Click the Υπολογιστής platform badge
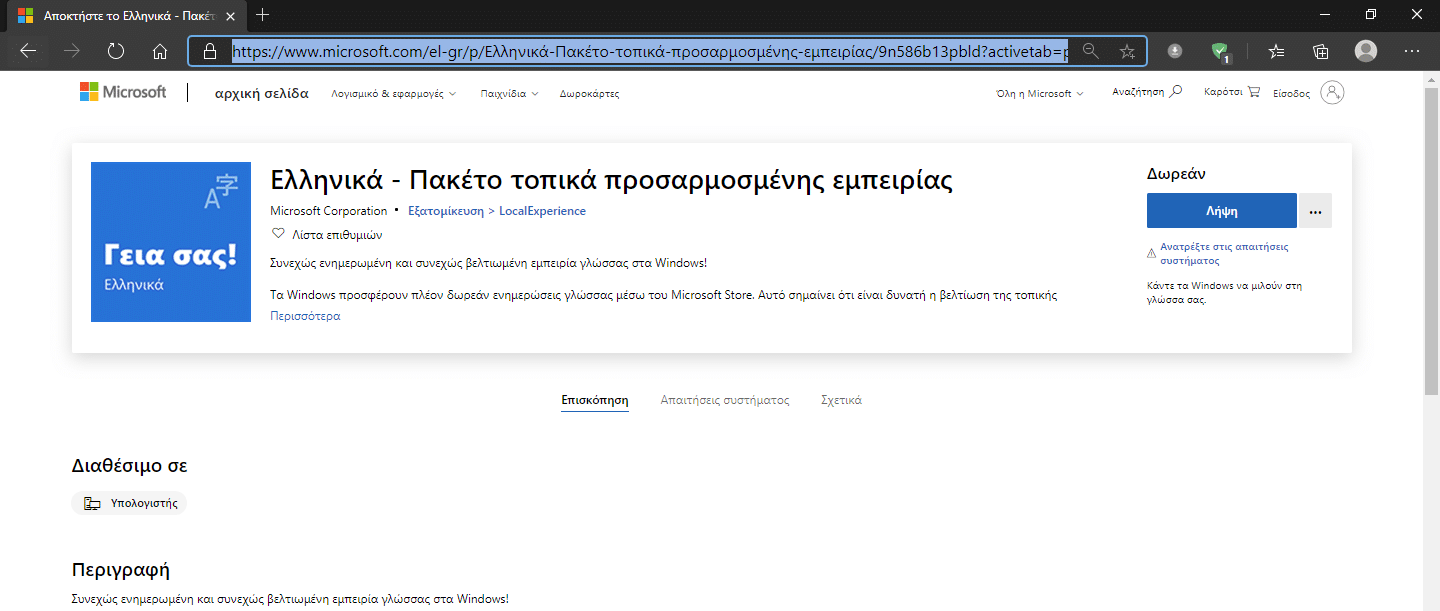The image size is (1440, 611). 129,503
